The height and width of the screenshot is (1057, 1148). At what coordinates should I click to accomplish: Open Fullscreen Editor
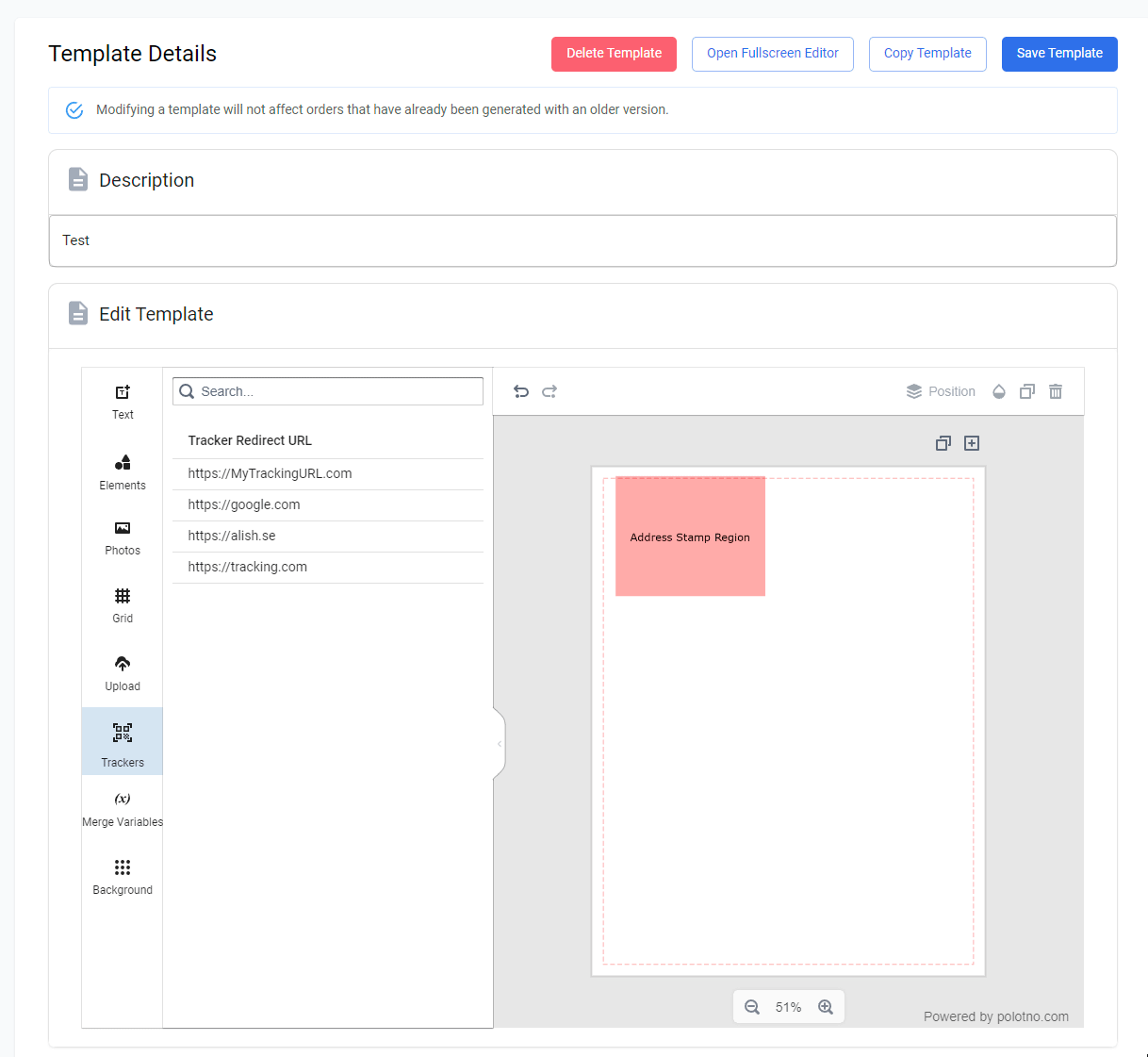[773, 54]
